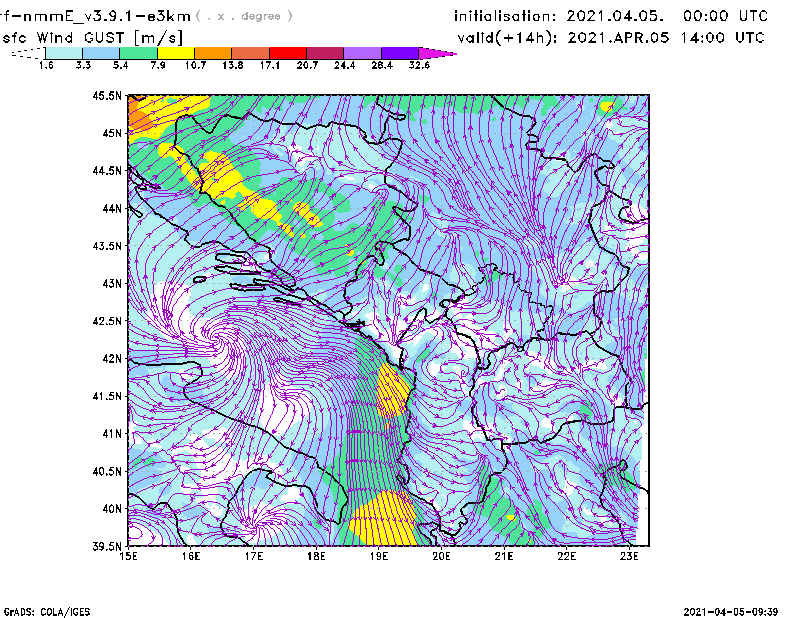Click the 19E longitude label
800x618 pixels.
[379, 556]
